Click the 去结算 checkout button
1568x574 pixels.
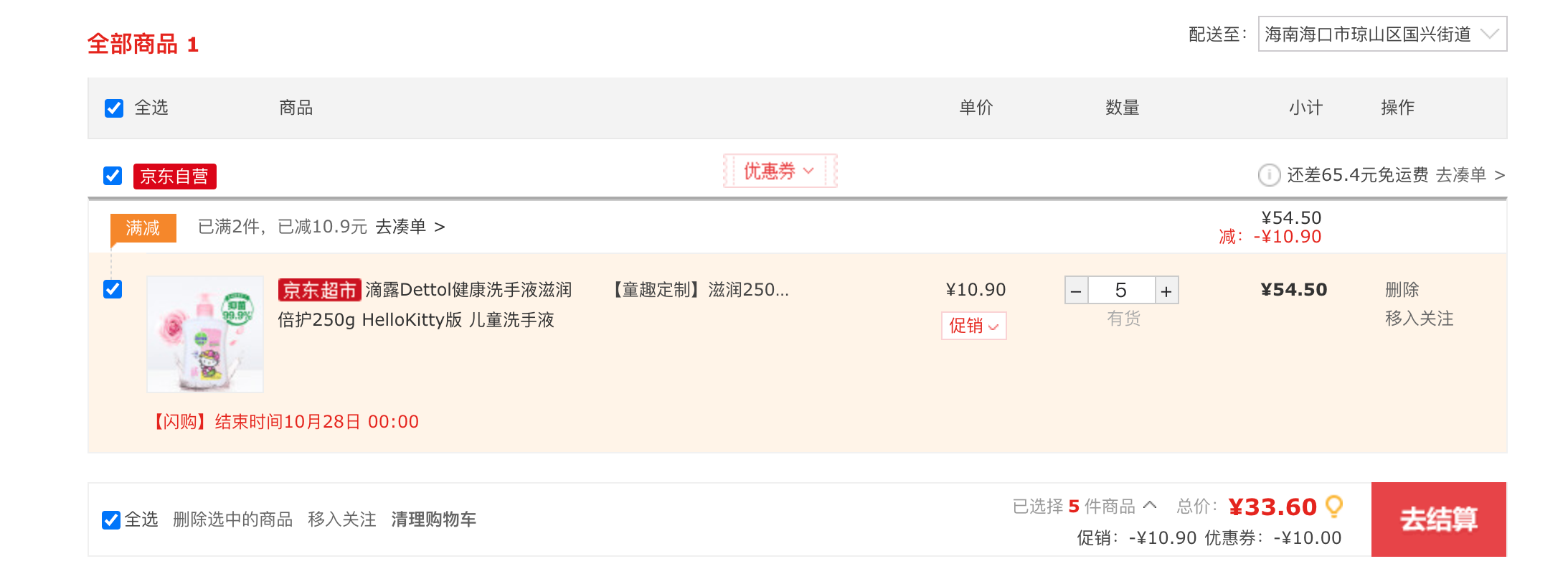click(1439, 519)
